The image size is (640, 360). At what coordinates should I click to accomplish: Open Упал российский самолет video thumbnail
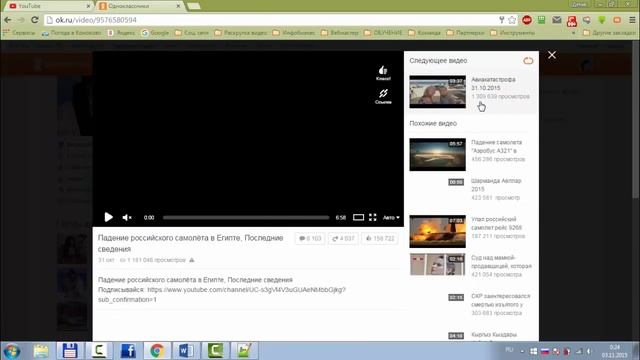[438, 231]
